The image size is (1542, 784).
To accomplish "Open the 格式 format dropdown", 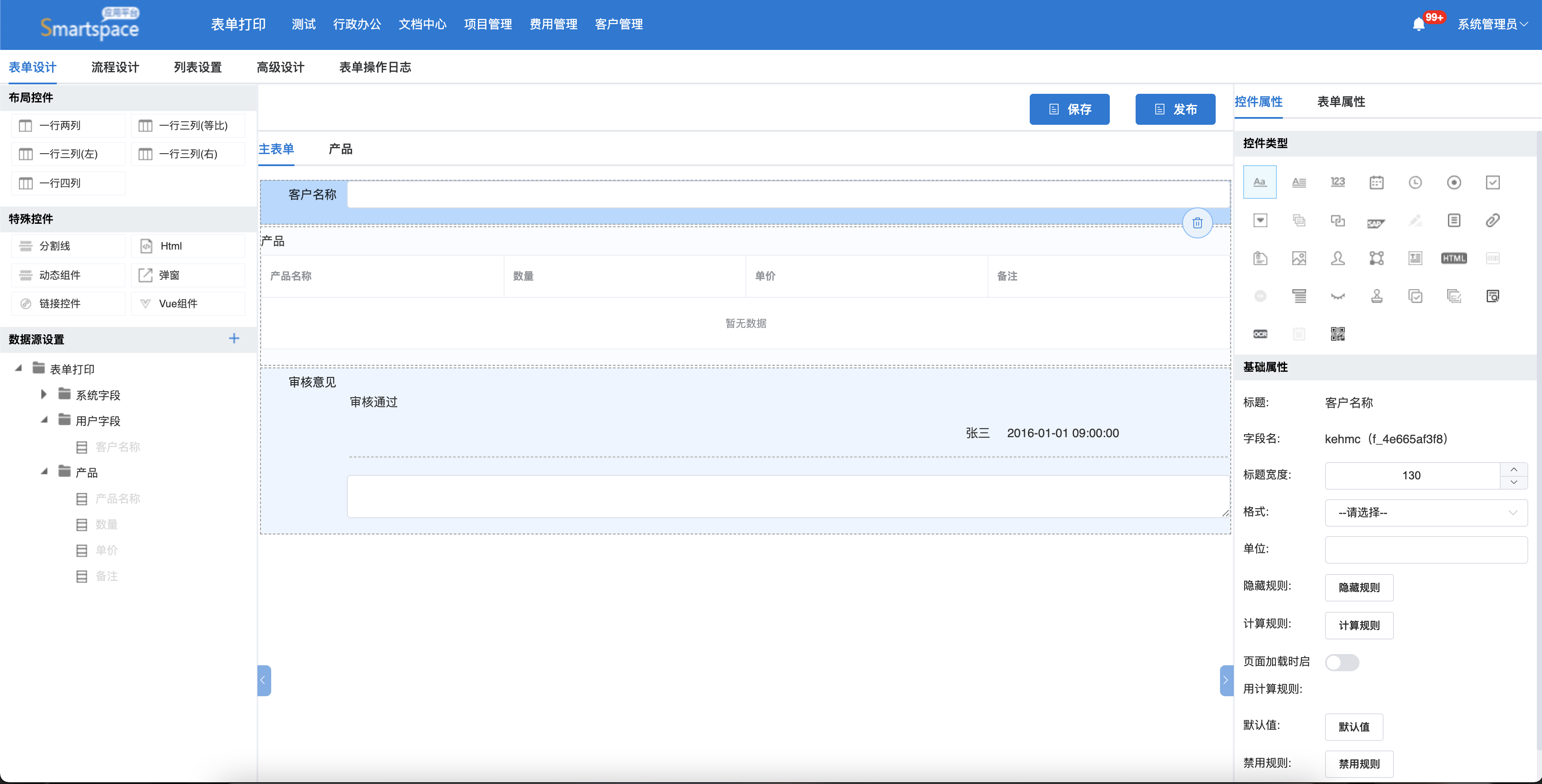I will click(1425, 512).
